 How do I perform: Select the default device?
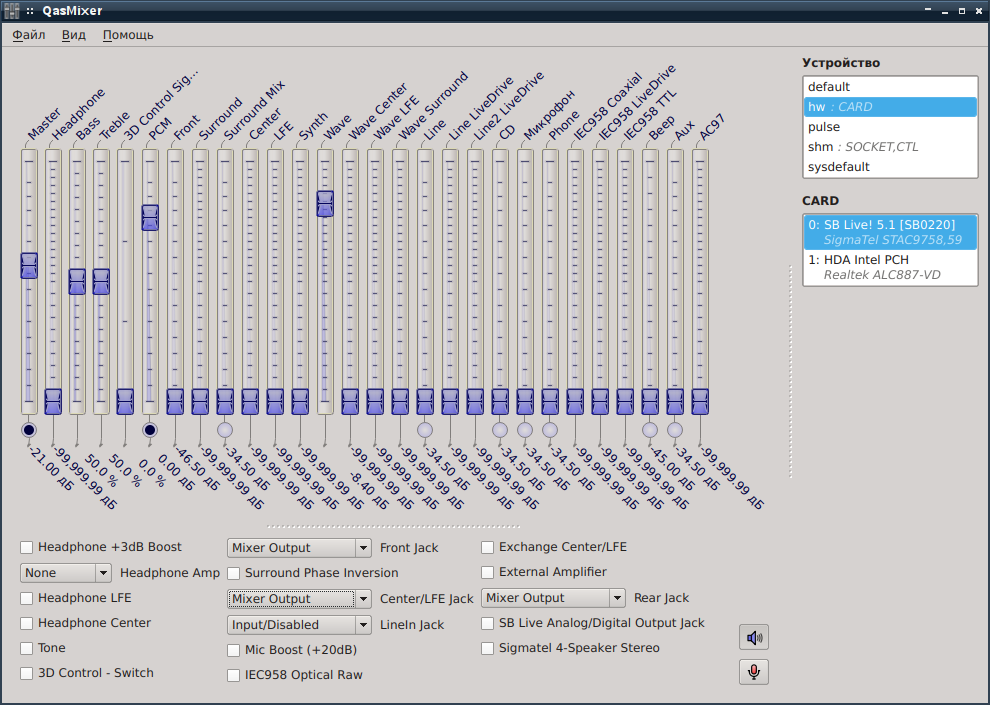coord(890,87)
